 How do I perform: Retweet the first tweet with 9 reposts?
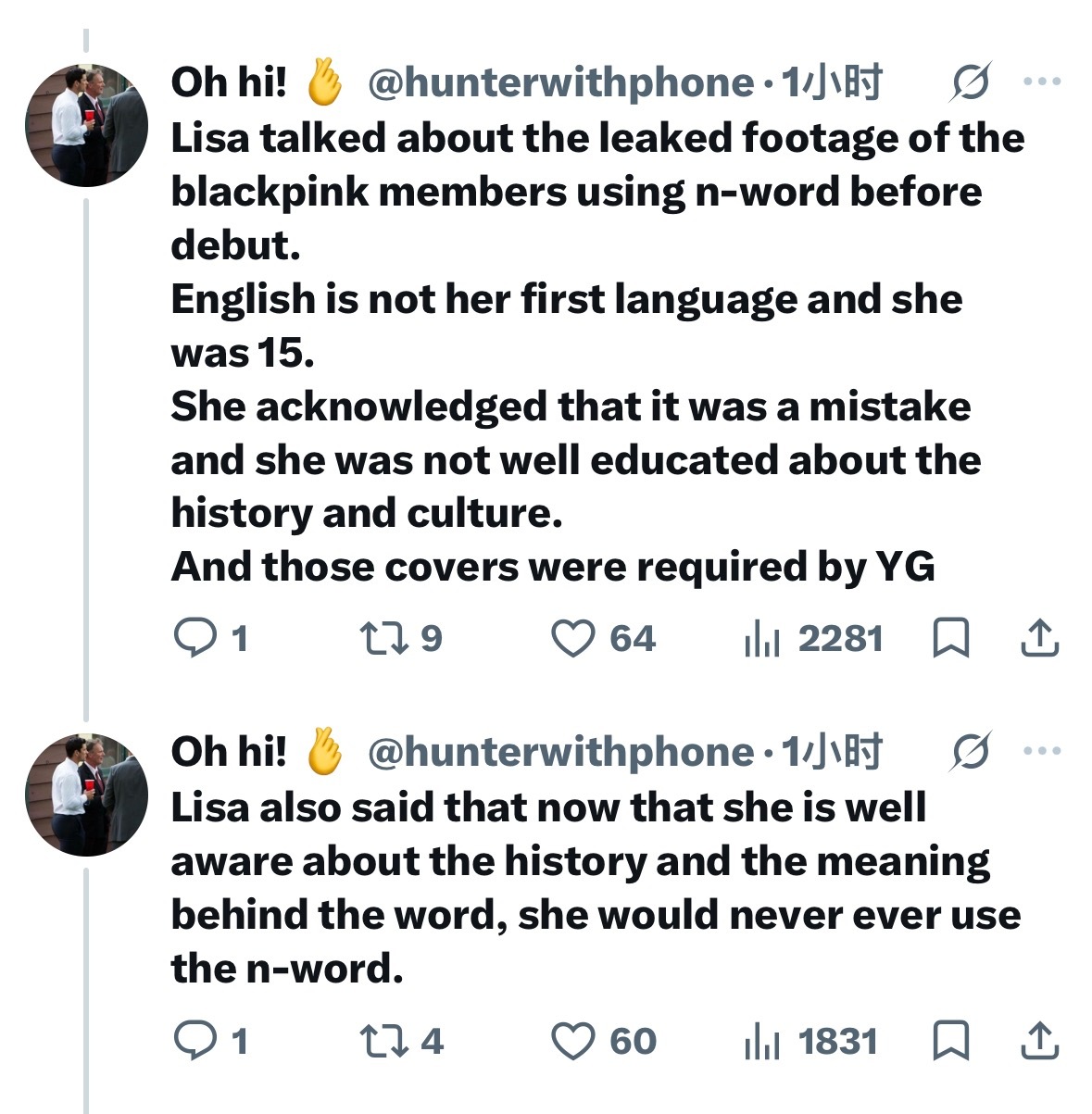pos(382,638)
